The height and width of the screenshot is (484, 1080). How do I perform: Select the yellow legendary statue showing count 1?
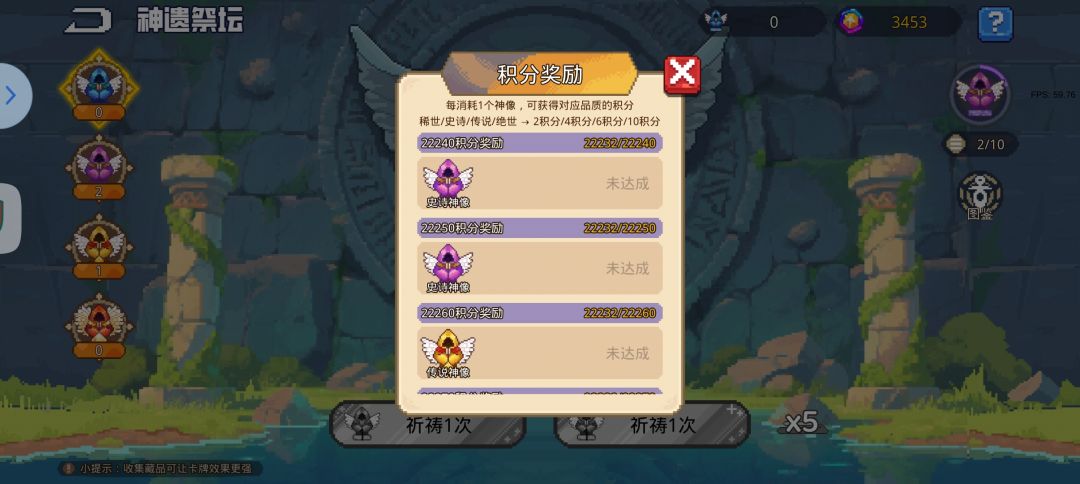click(99, 248)
